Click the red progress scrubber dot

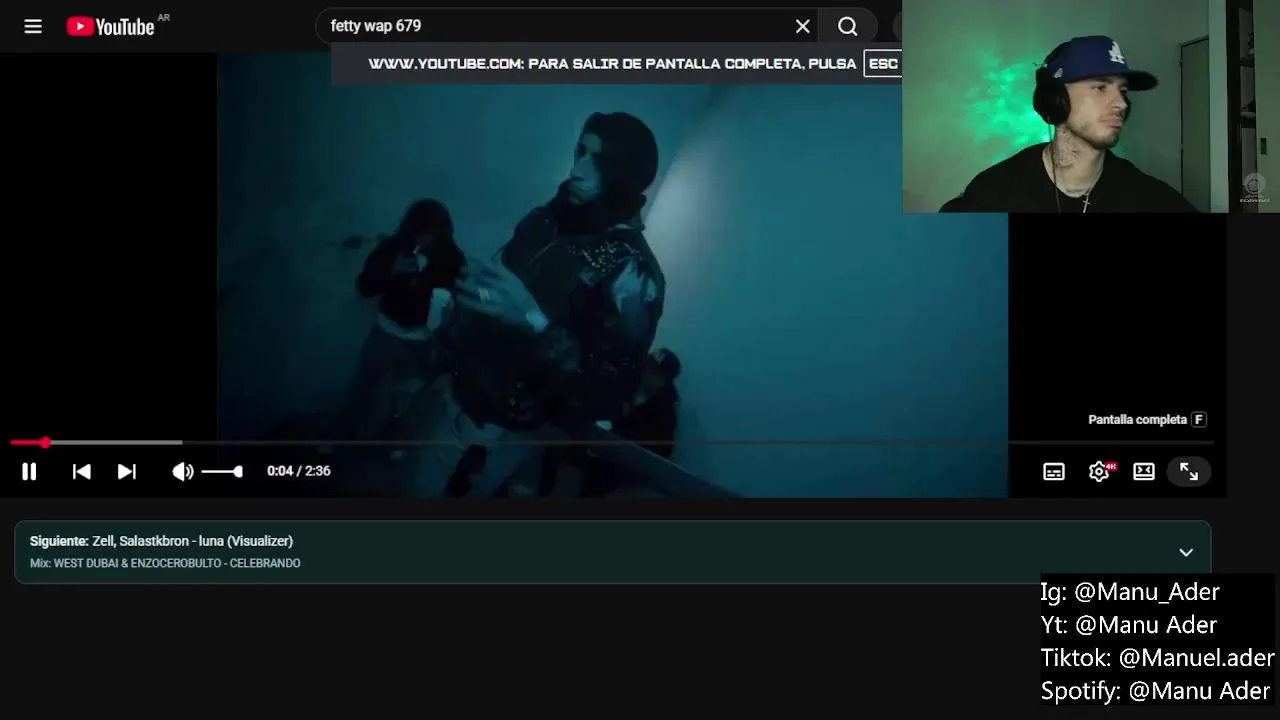coord(45,442)
